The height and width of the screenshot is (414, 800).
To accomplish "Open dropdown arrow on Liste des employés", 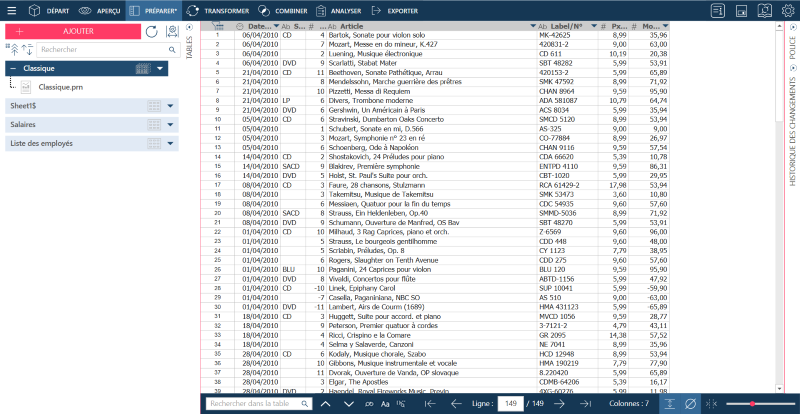I will coord(170,143).
